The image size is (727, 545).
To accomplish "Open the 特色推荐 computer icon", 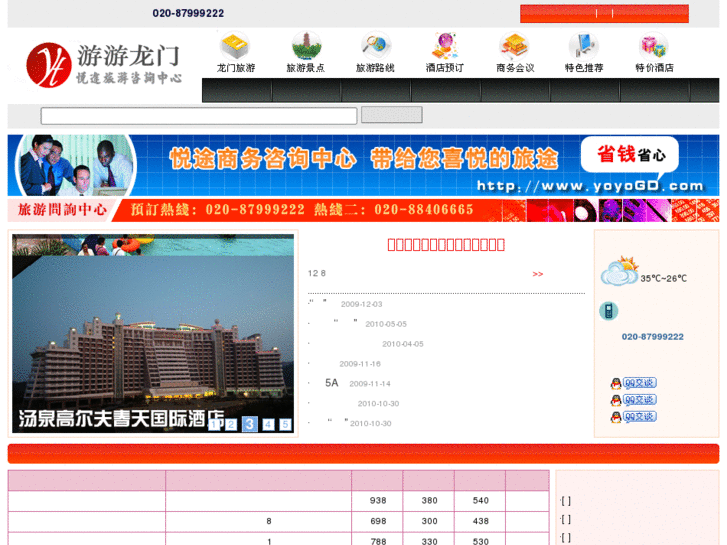I will (x=584, y=52).
